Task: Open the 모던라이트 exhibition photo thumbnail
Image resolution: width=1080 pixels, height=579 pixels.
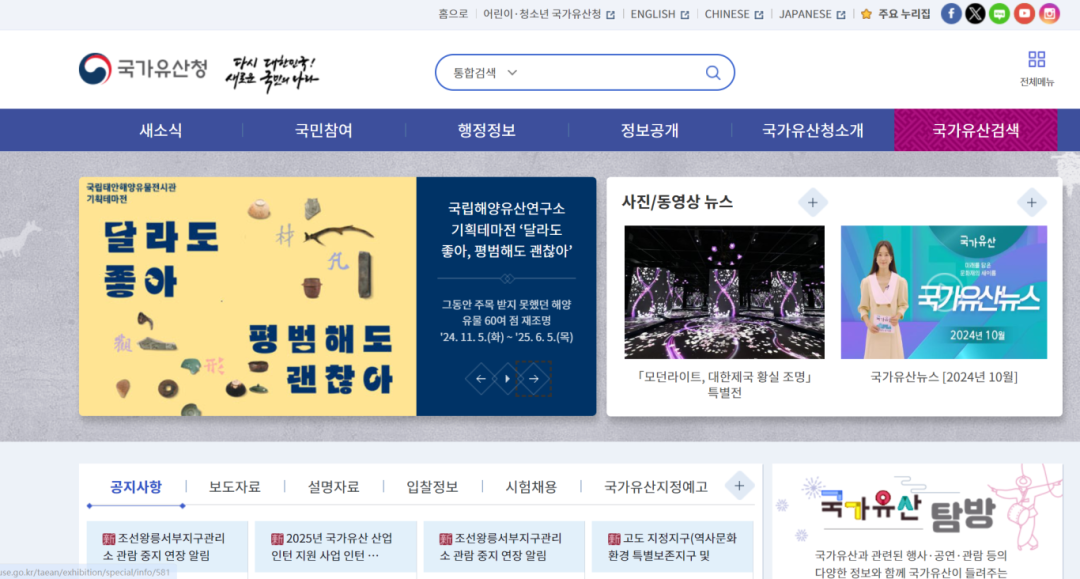Action: pos(724,292)
